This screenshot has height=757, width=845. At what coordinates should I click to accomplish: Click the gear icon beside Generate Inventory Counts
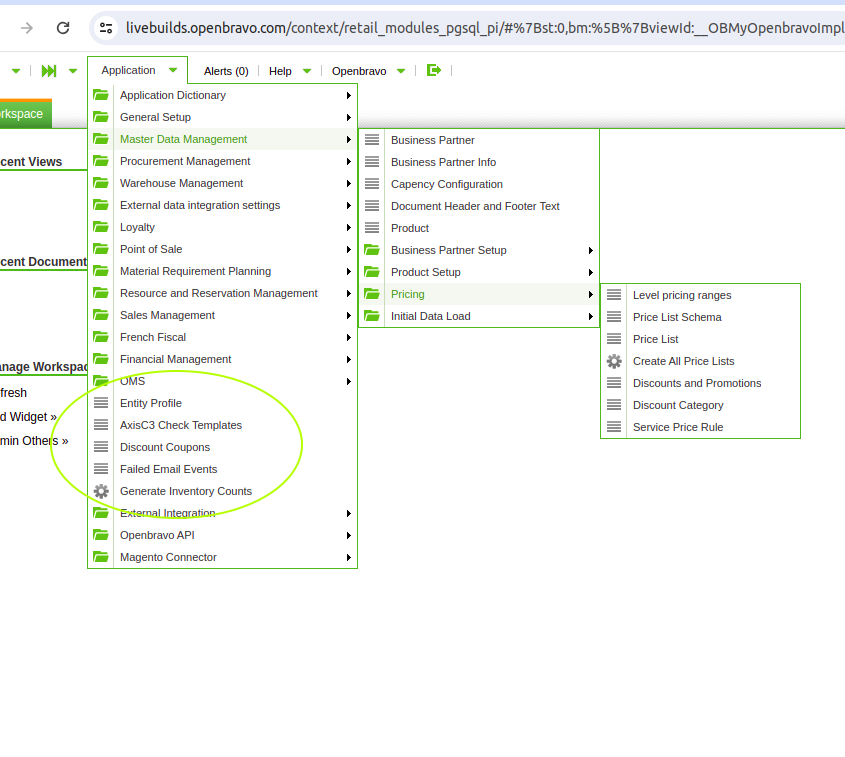(101, 491)
